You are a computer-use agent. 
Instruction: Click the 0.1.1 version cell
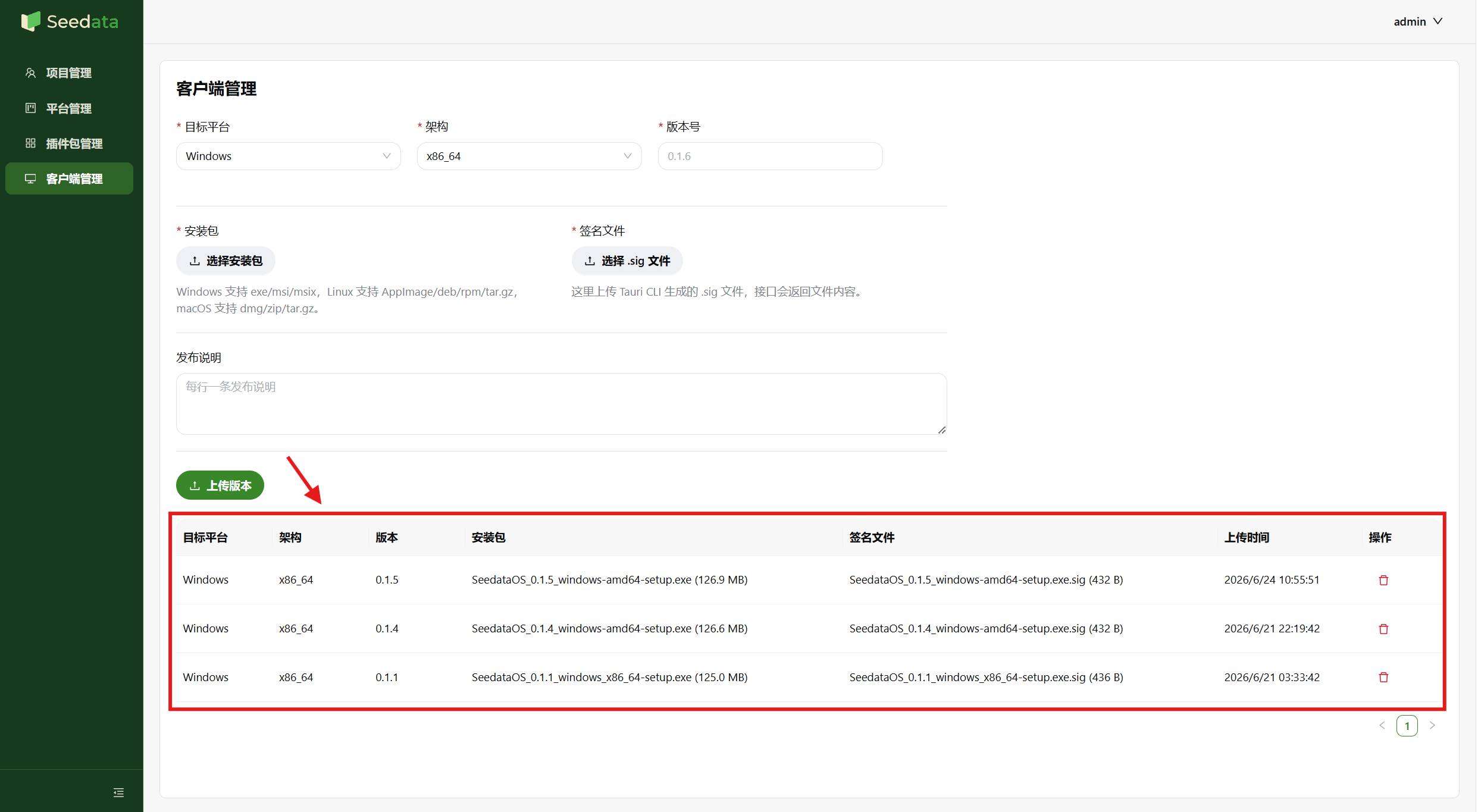[387, 677]
